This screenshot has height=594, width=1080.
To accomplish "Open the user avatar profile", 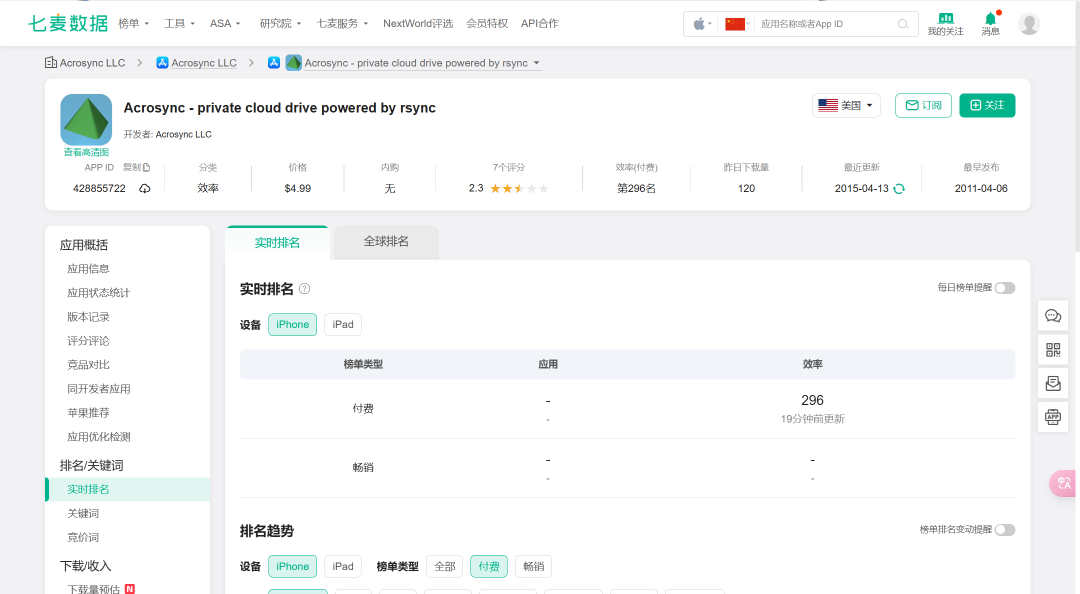I will (1029, 23).
